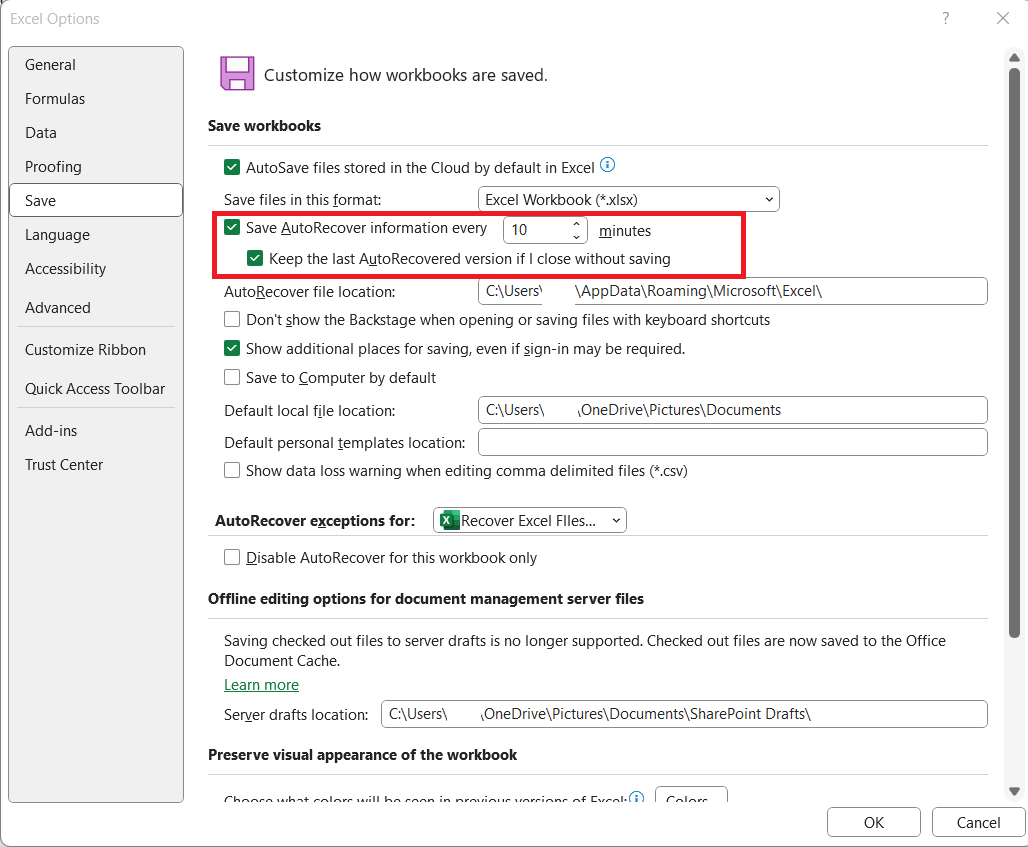Click the Offline editing options heading text
Viewport: 1028px width, 847px height.
(426, 599)
